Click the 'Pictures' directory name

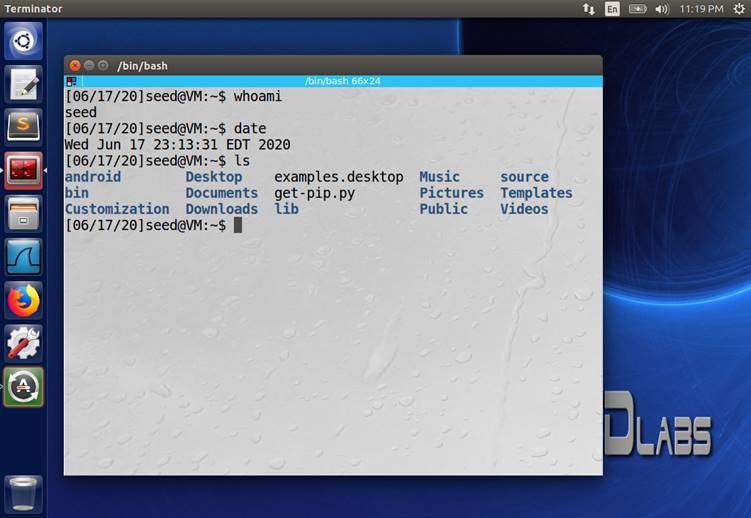(x=452, y=193)
